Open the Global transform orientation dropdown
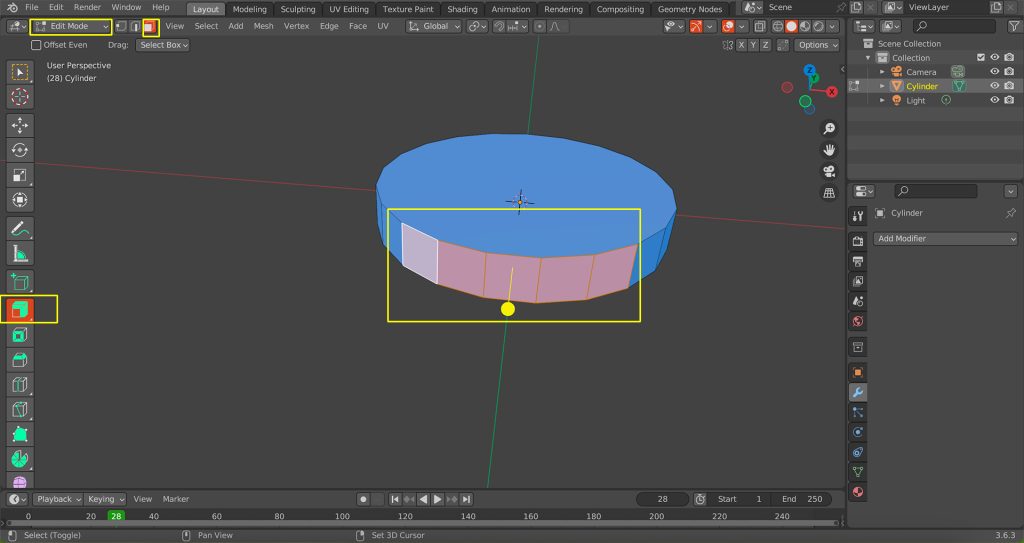The image size is (1024, 543). [434, 26]
